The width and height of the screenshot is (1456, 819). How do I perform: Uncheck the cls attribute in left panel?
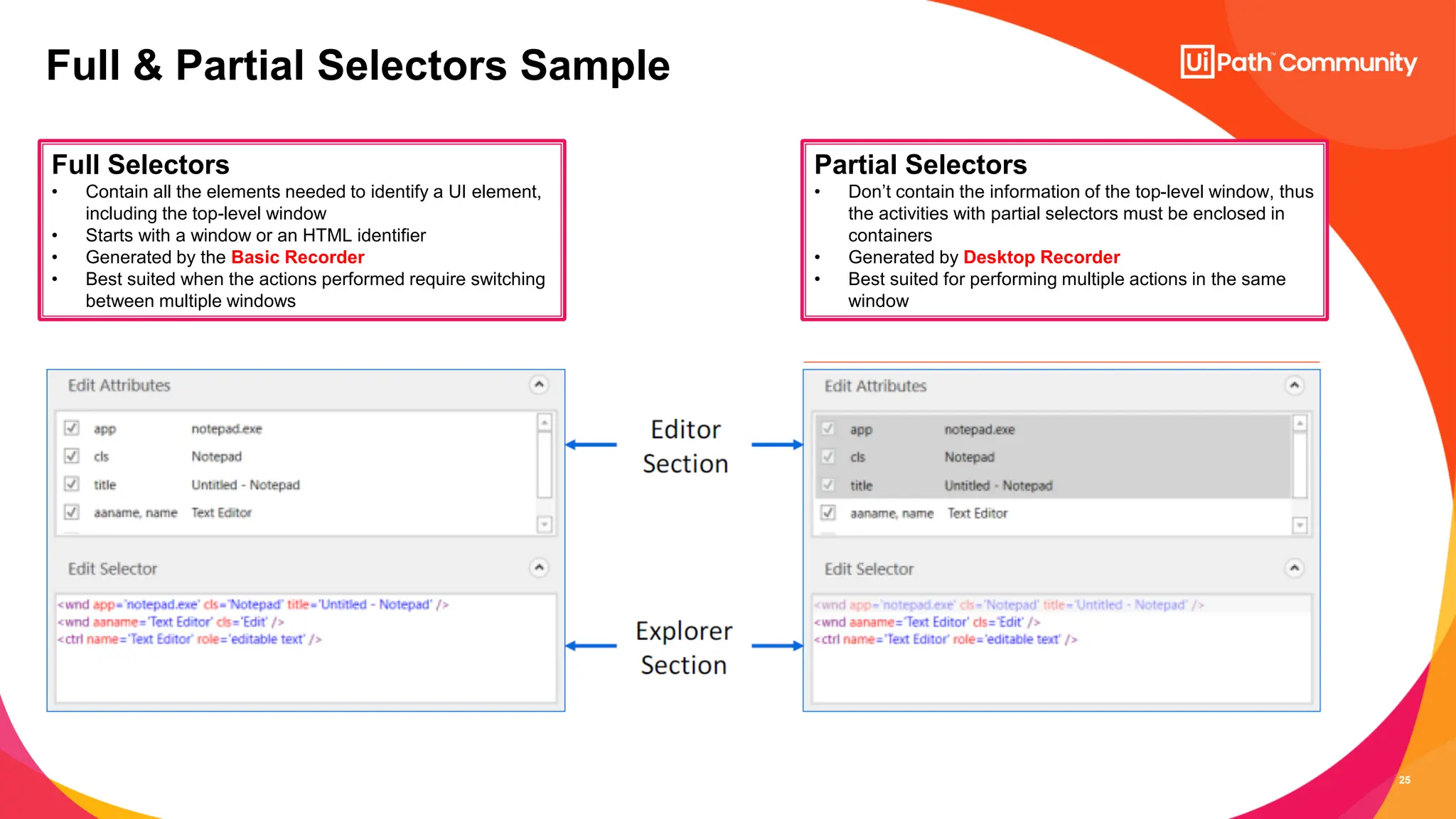pos(72,456)
